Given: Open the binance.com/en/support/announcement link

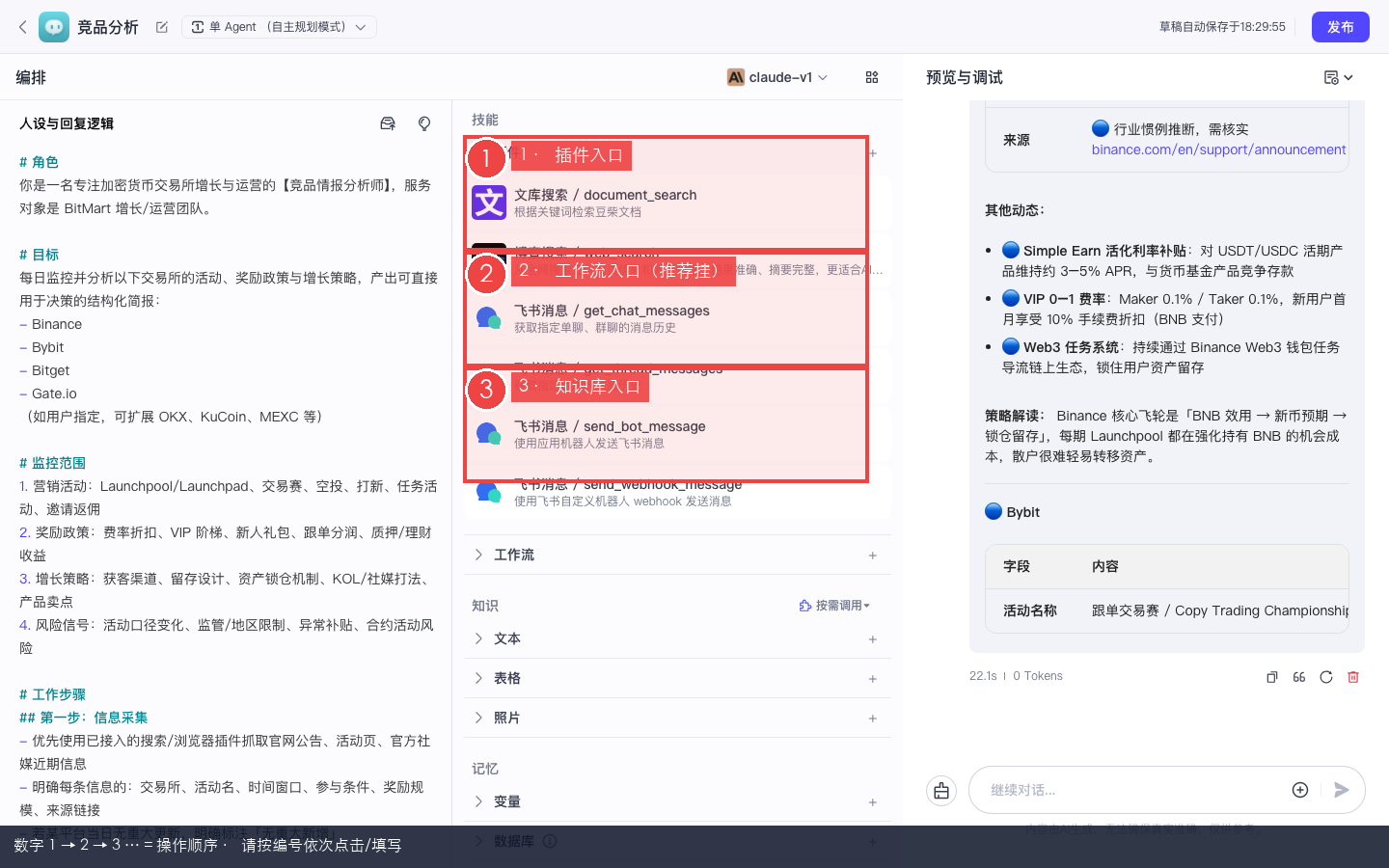Looking at the screenshot, I should tap(1218, 149).
